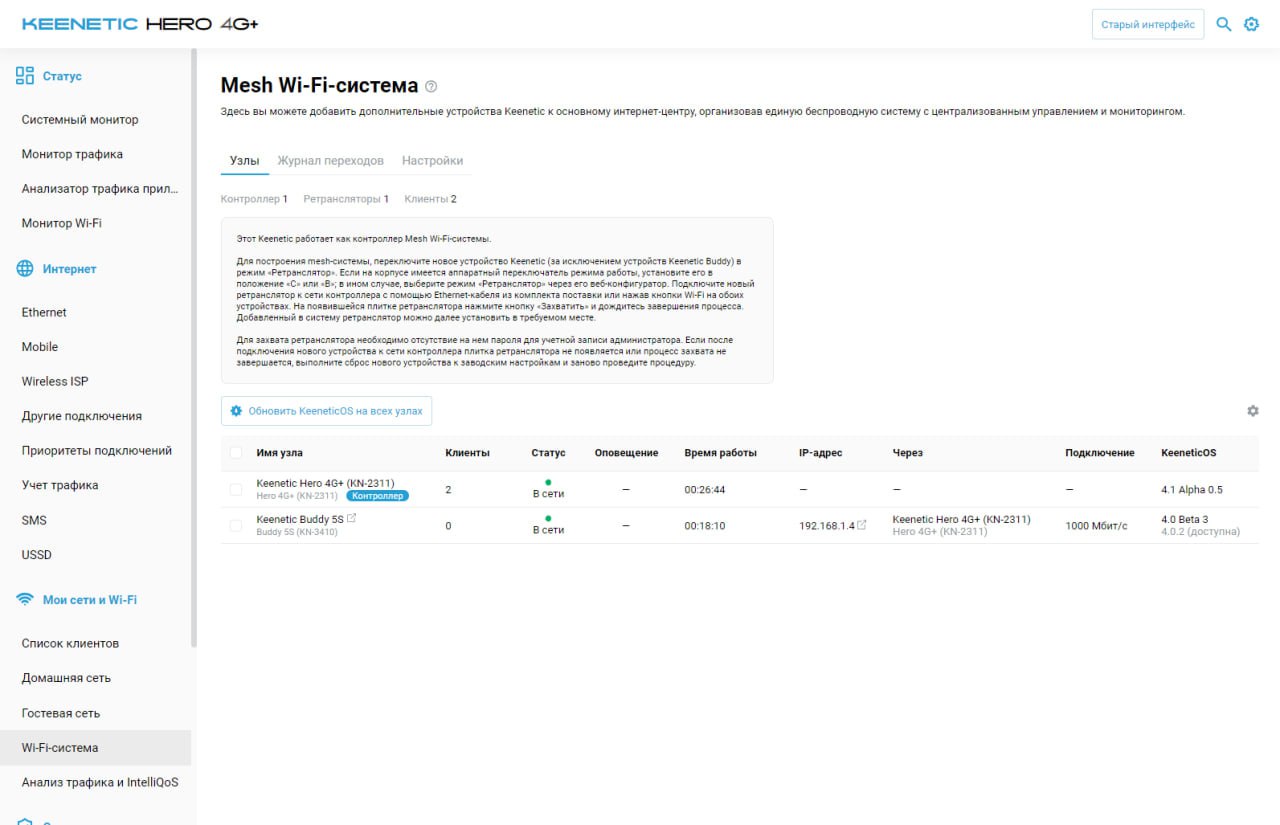Open the SMS page
Image resolution: width=1280 pixels, height=825 pixels.
click(x=34, y=520)
